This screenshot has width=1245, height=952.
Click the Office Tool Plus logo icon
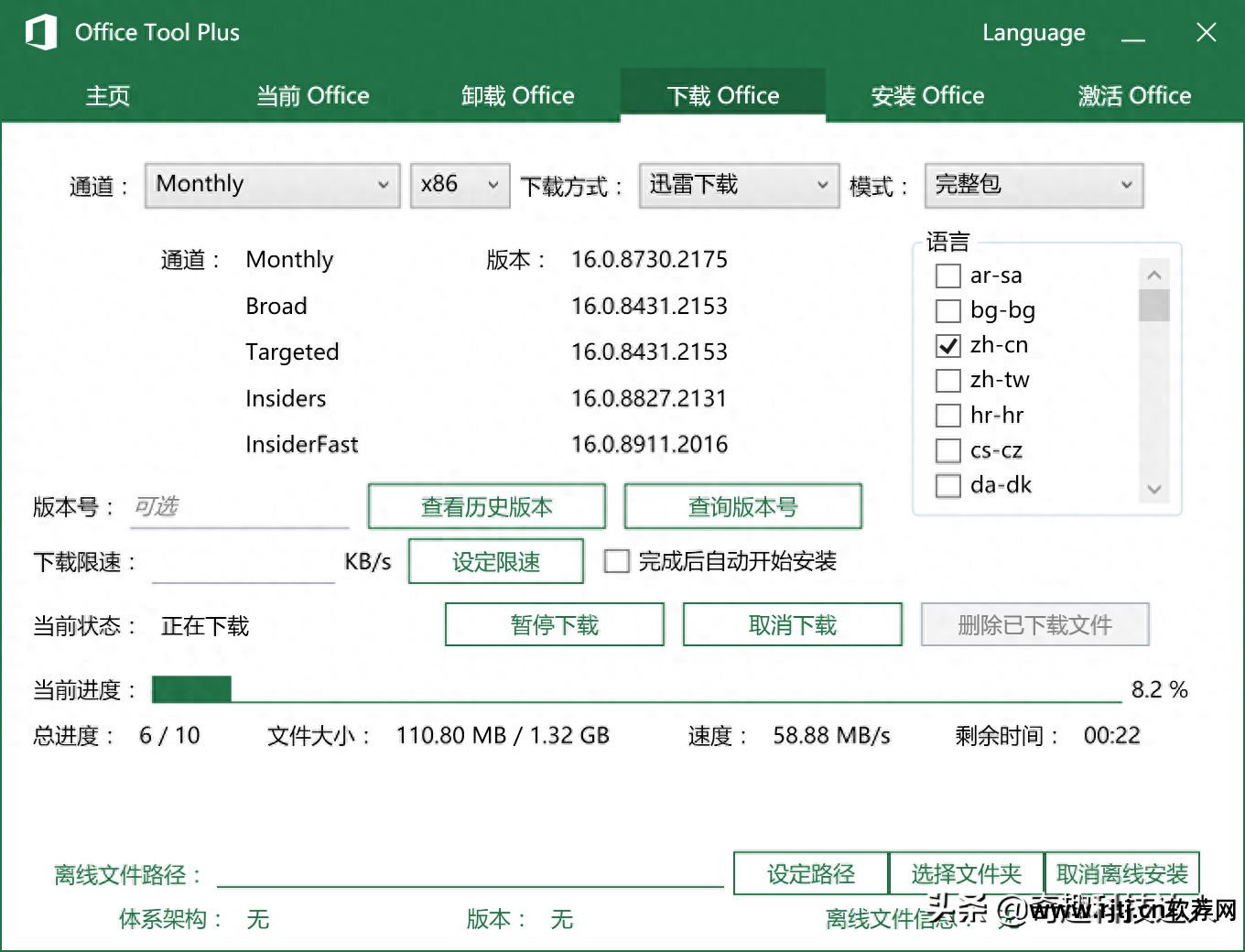pos(41,33)
